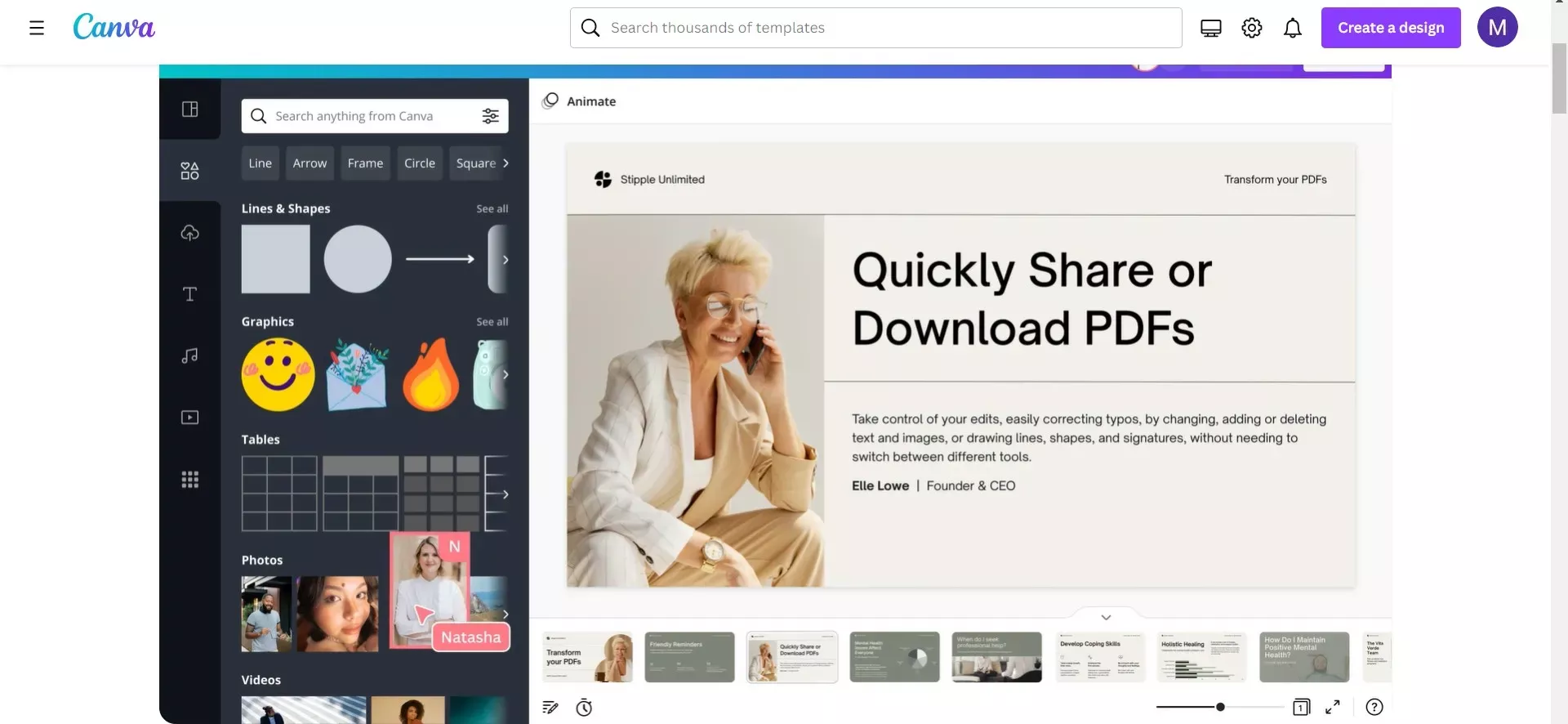Open the search filter sliders icon
Screen dimensions: 1568x724
coord(490,116)
